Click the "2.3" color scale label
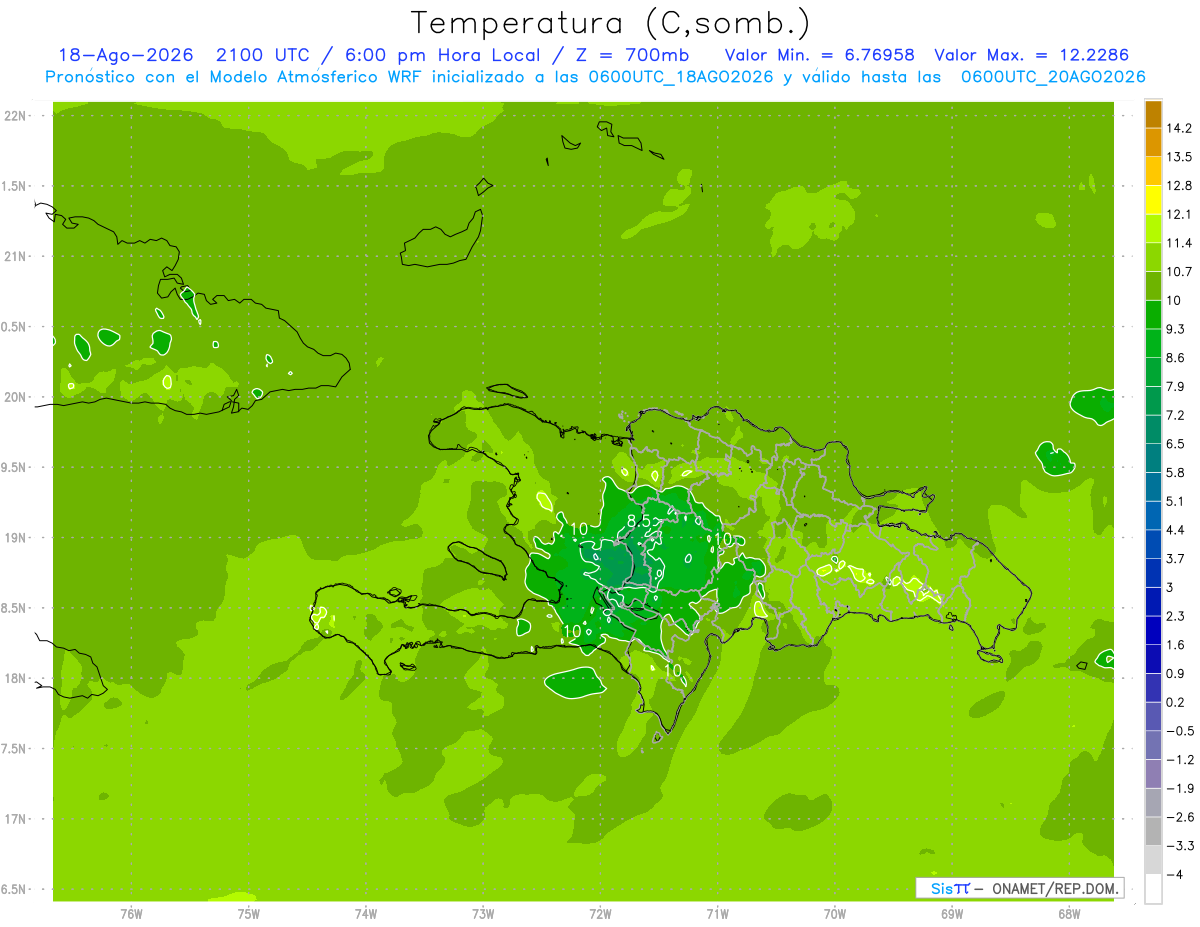Image resolution: width=1200 pixels, height=927 pixels. (x=1177, y=615)
